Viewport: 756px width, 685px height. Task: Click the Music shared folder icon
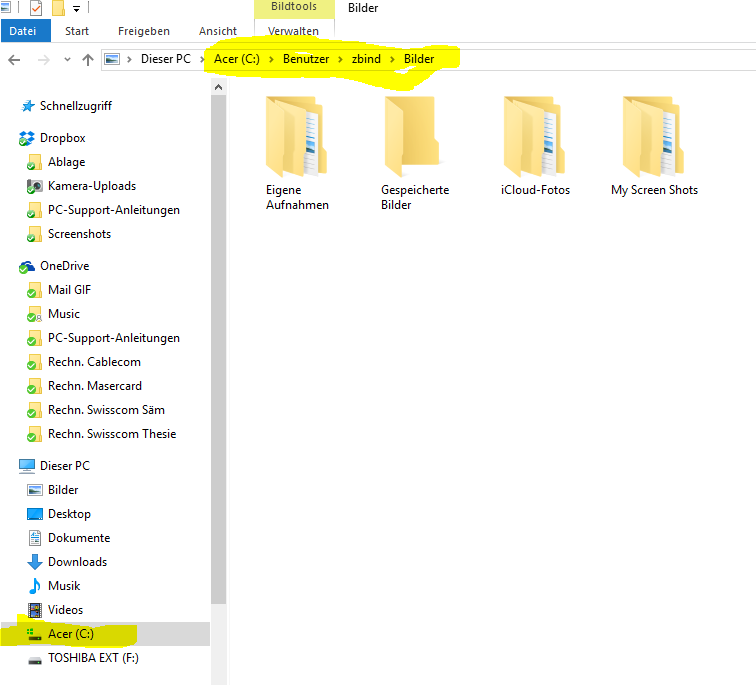34,314
